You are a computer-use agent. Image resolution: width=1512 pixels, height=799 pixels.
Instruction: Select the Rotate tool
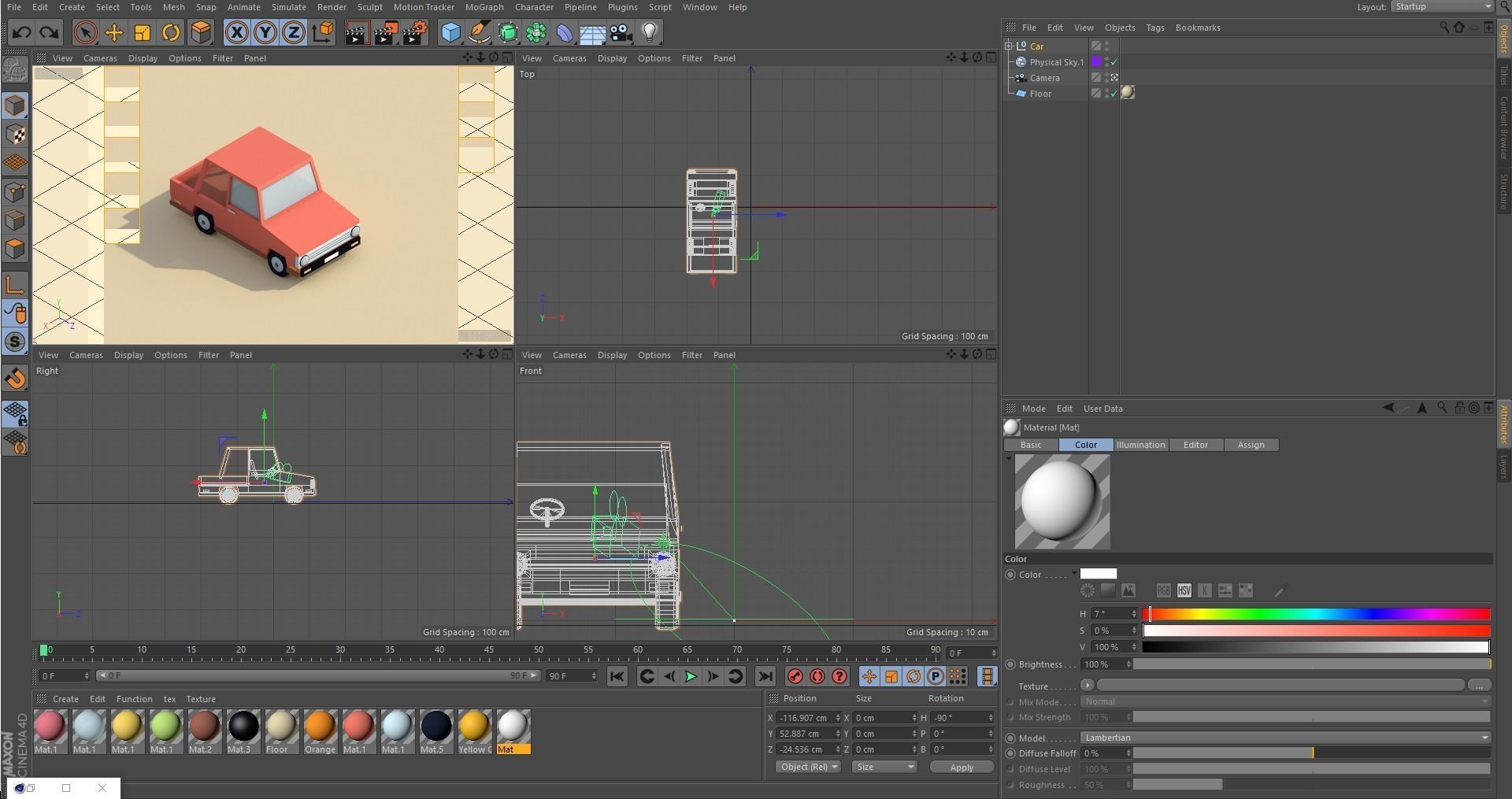[171, 32]
